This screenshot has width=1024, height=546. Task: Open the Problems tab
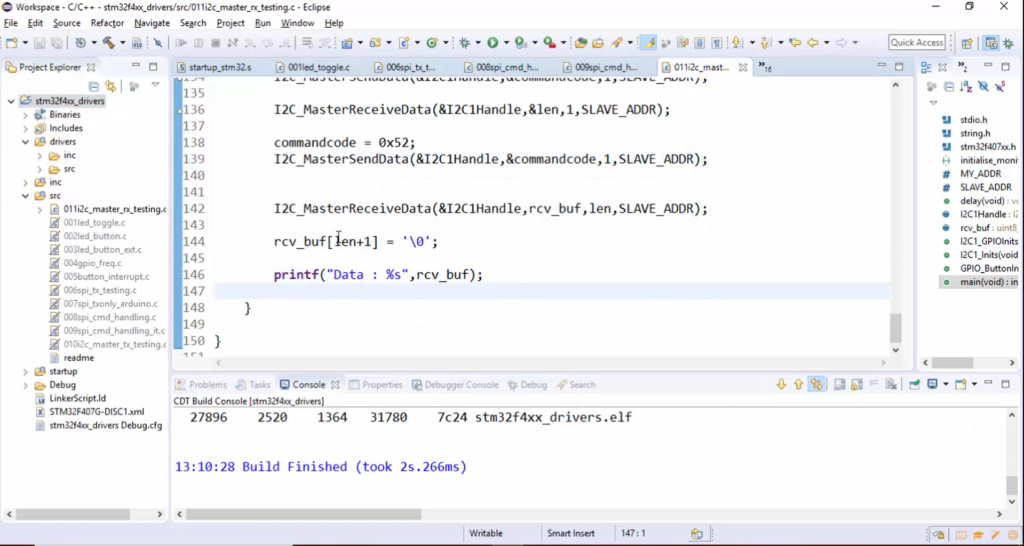(x=201, y=385)
